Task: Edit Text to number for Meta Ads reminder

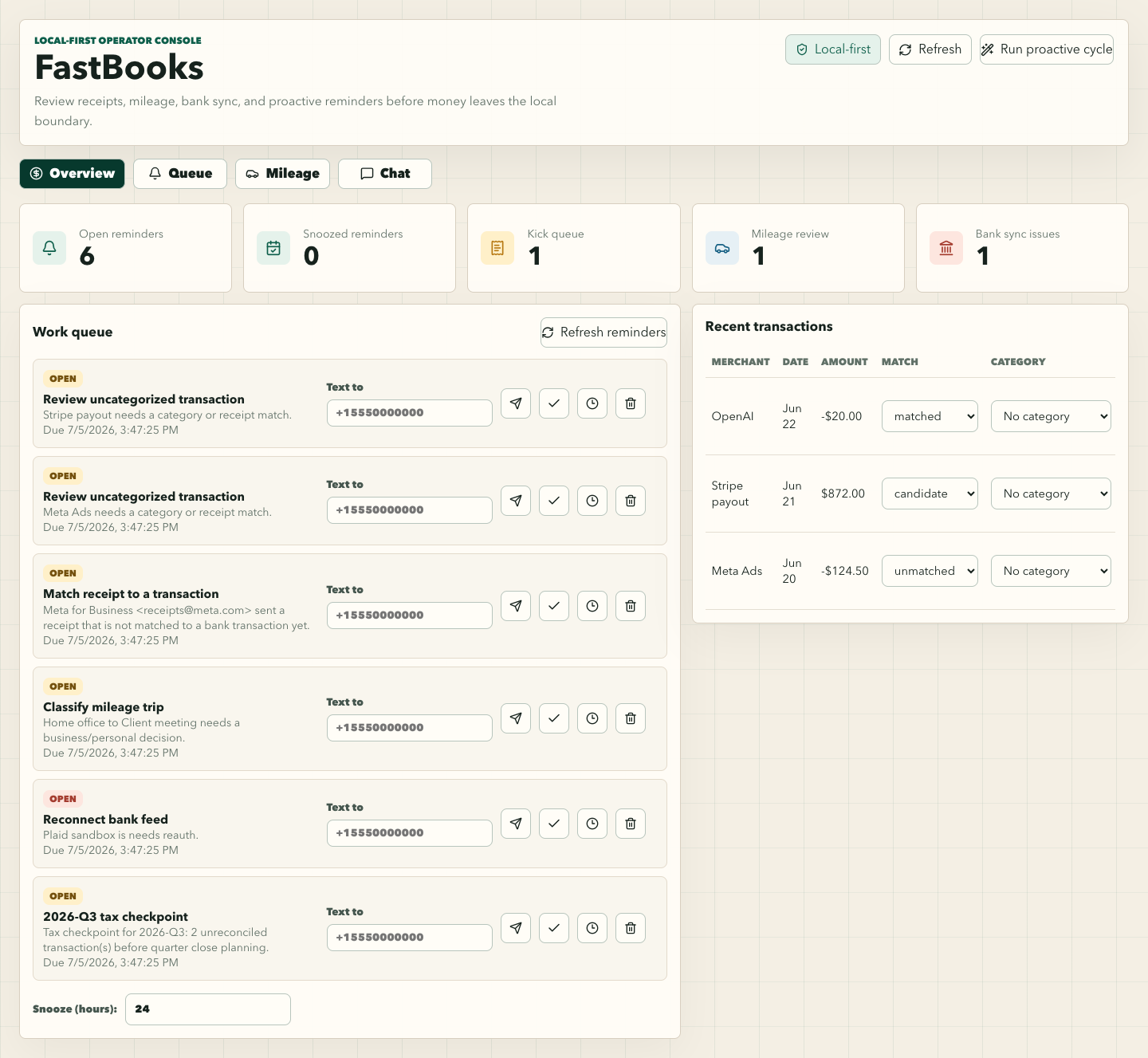Action: (x=410, y=510)
